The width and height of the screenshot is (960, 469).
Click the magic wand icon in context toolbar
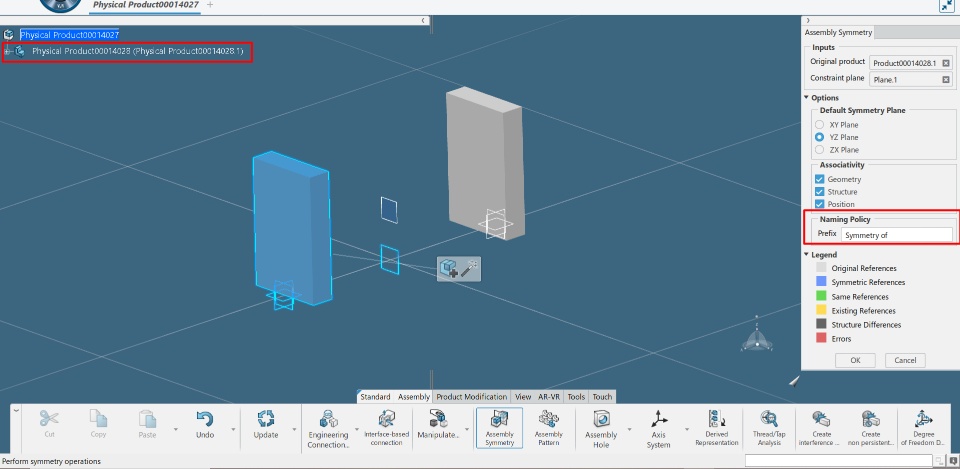[x=470, y=268]
